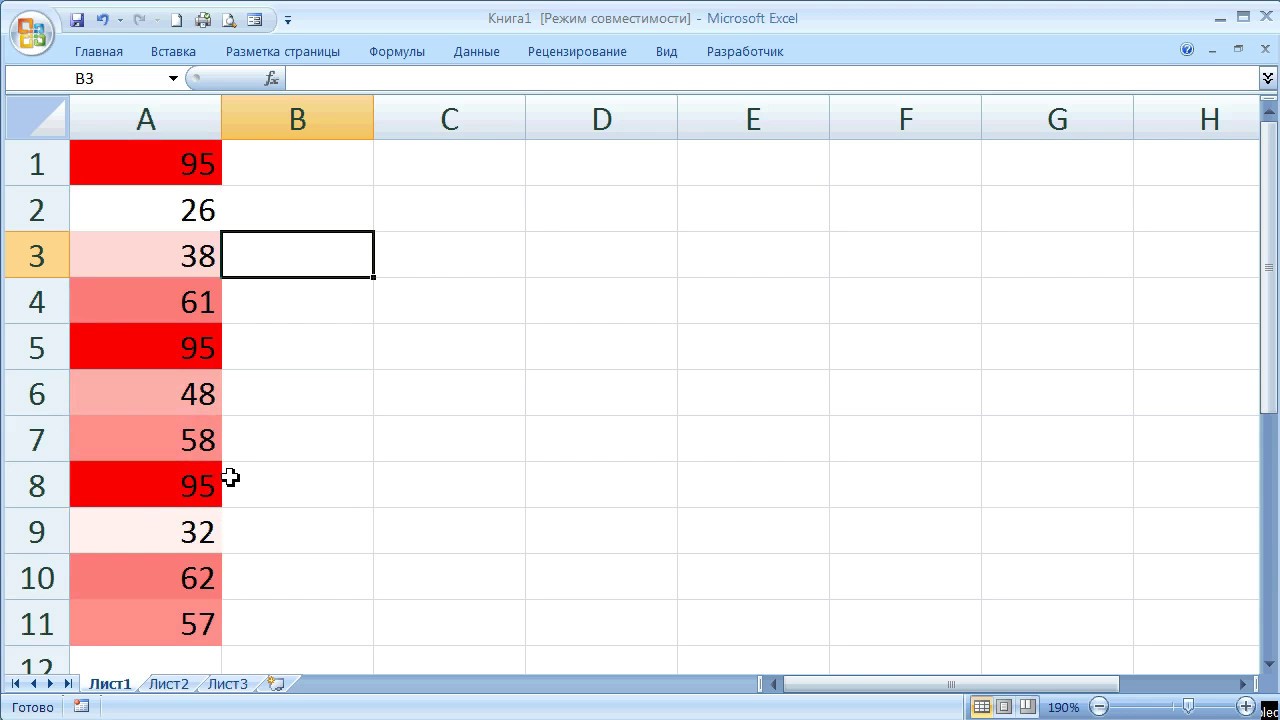Select cell with value 57

coord(146,623)
